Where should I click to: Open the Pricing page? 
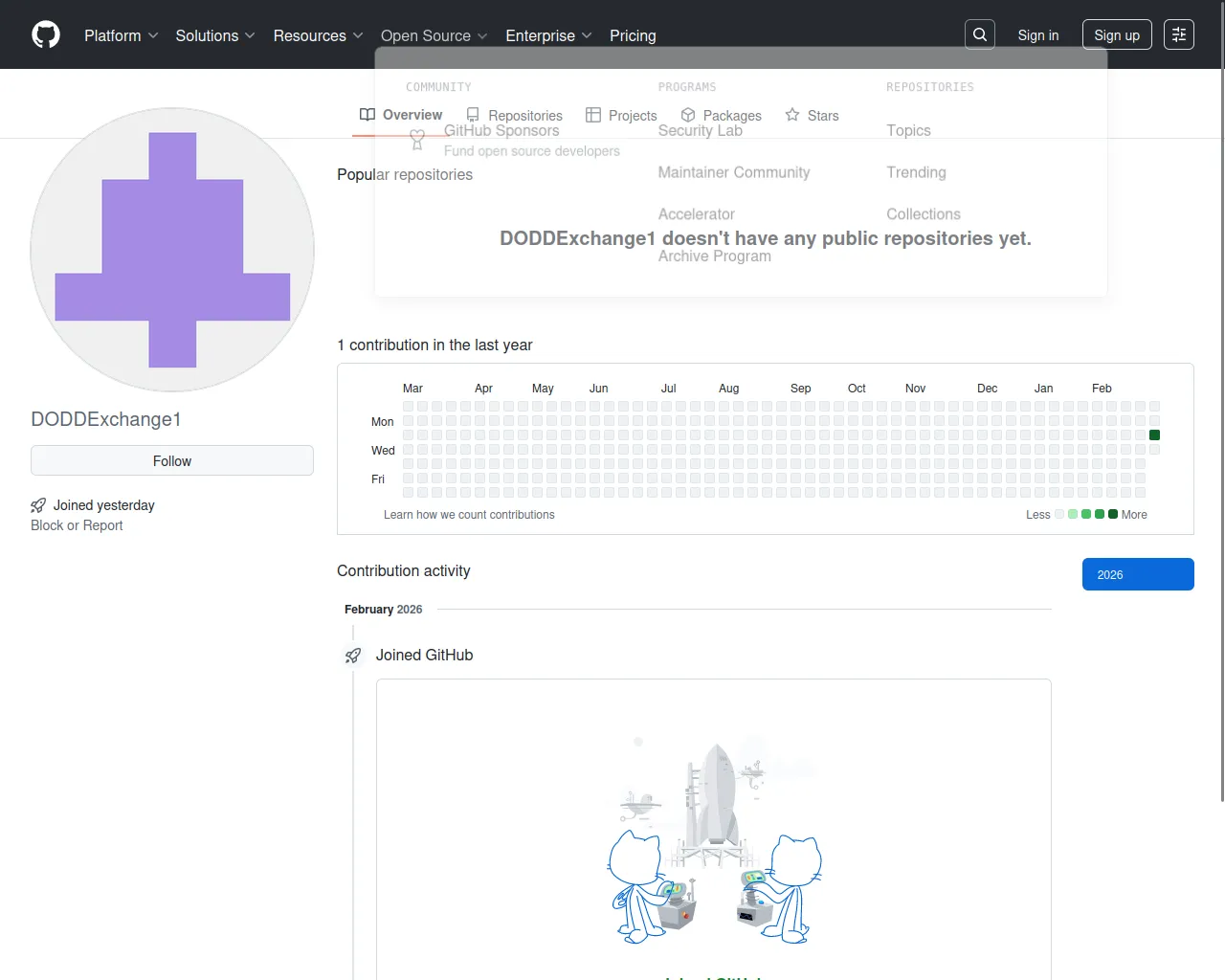coord(633,35)
